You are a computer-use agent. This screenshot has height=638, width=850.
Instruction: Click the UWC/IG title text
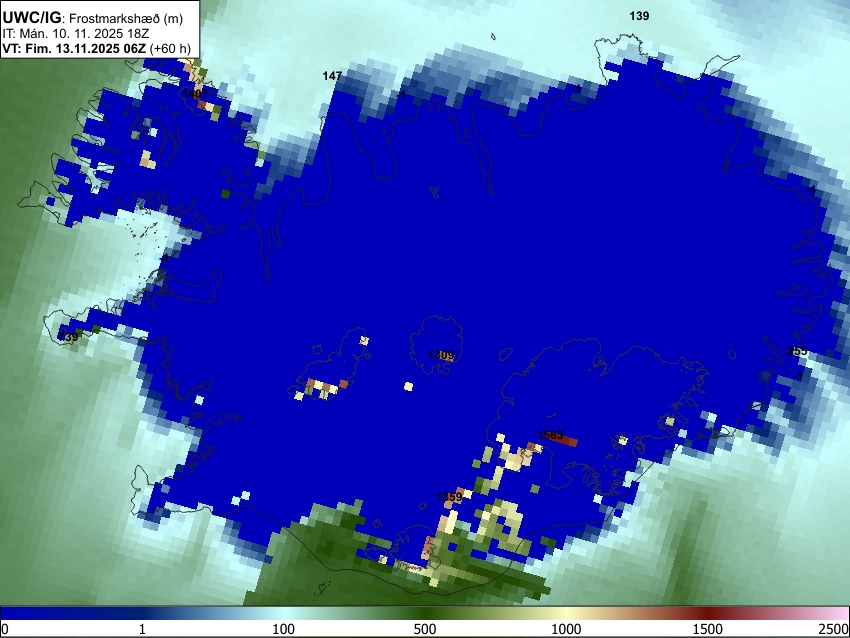click(31, 18)
